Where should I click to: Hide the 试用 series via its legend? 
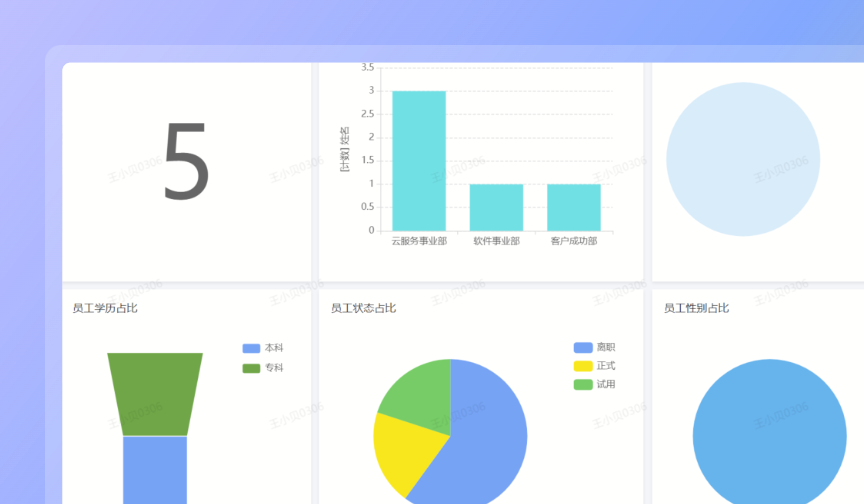point(595,384)
